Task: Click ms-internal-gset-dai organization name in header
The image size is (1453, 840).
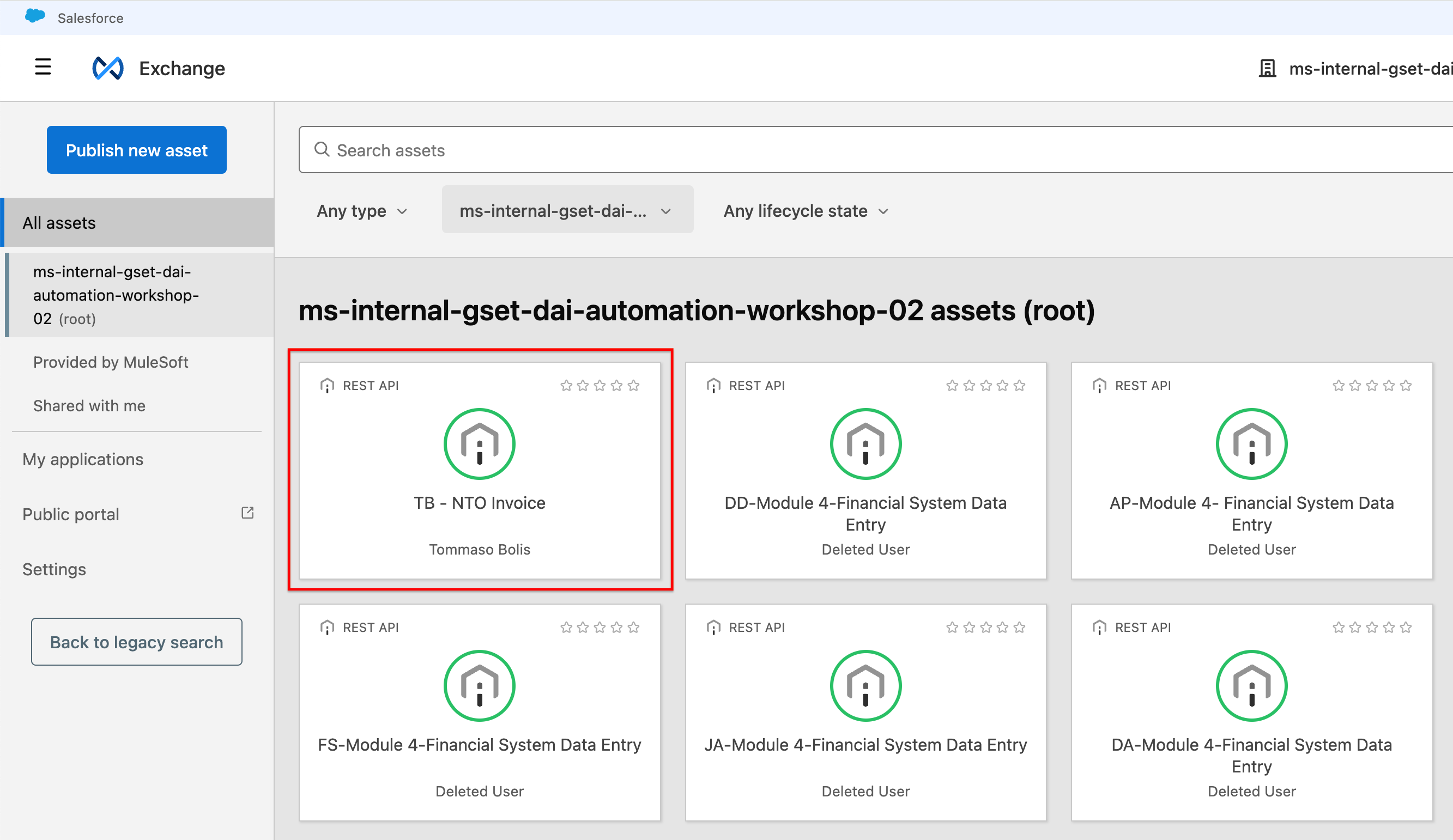Action: point(1371,69)
